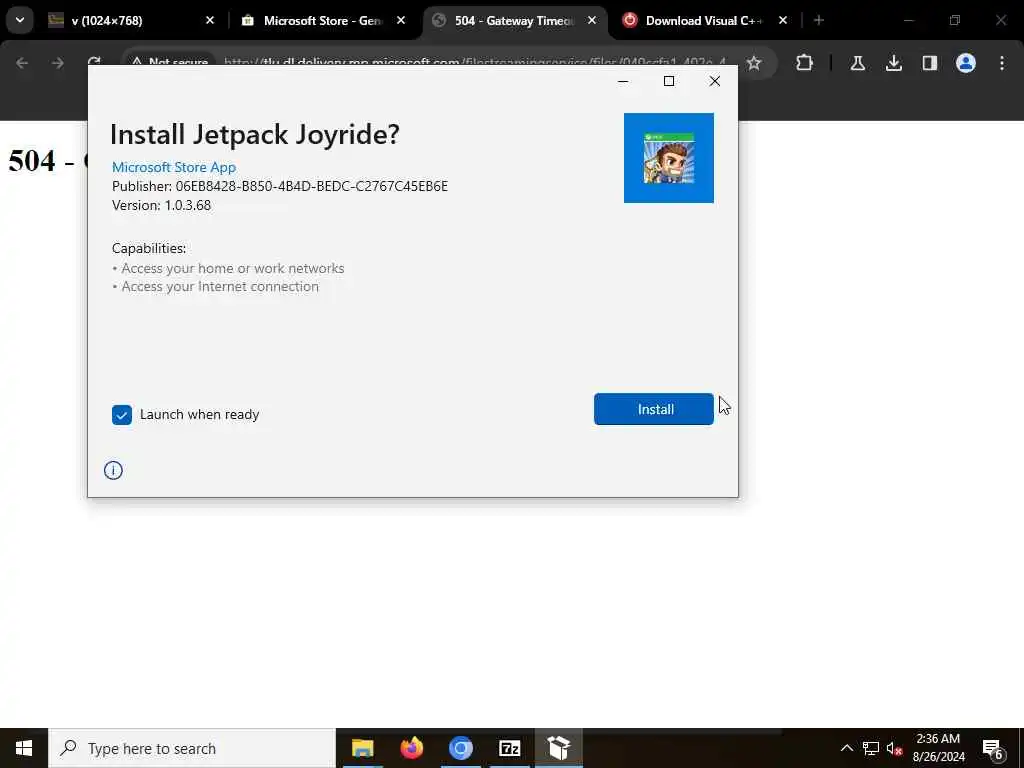1024x768 pixels.
Task: Go forward in Chrome
Action: 57,63
